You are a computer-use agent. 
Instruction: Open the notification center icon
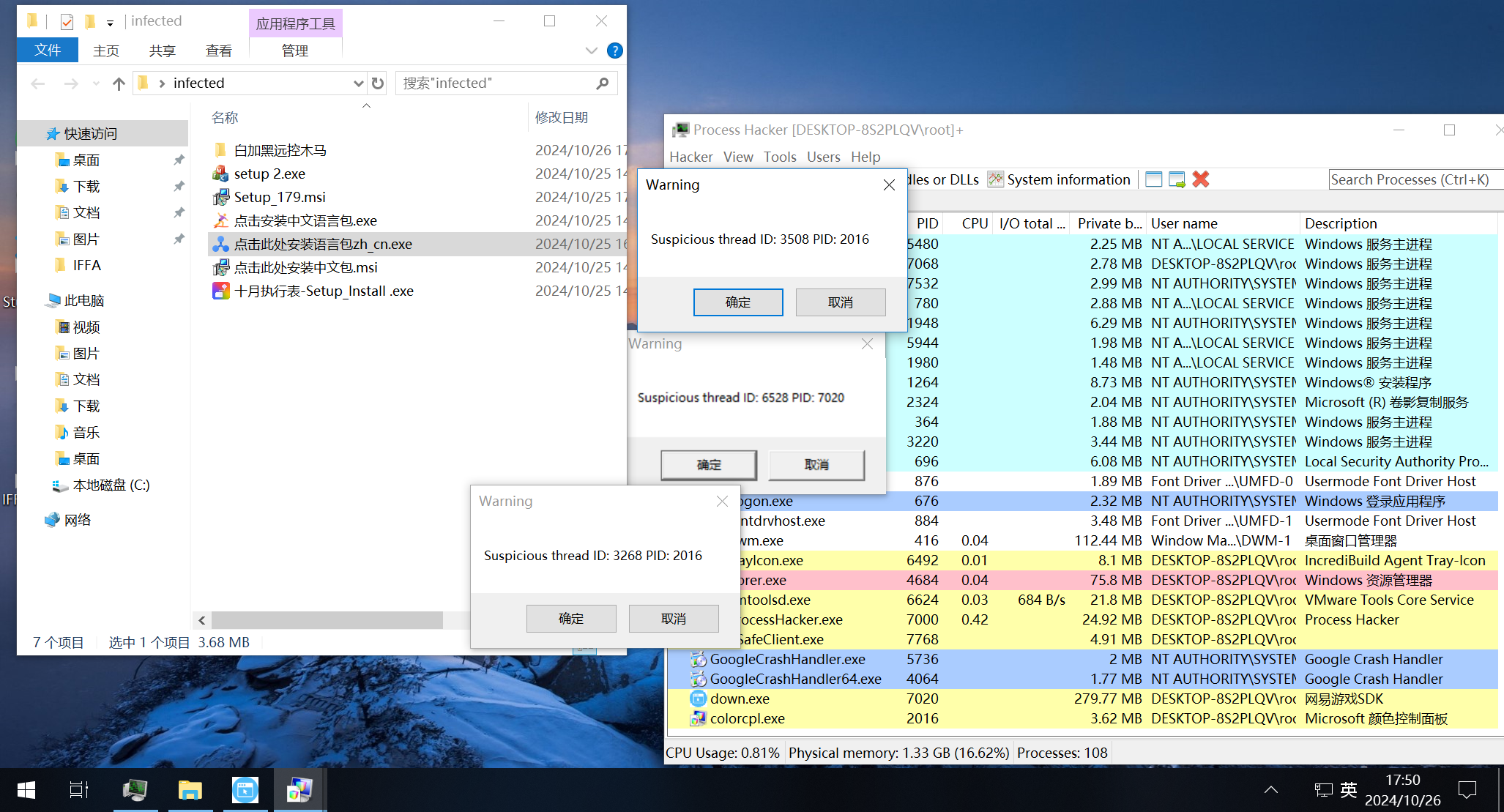point(1467,790)
